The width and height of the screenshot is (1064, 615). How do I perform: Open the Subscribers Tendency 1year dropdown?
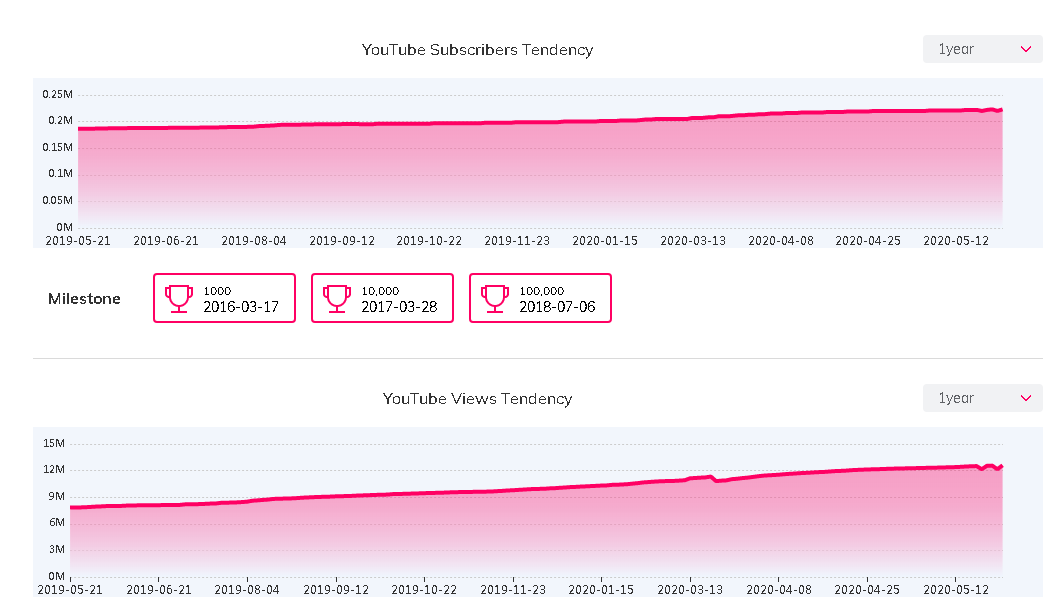click(x=982, y=49)
